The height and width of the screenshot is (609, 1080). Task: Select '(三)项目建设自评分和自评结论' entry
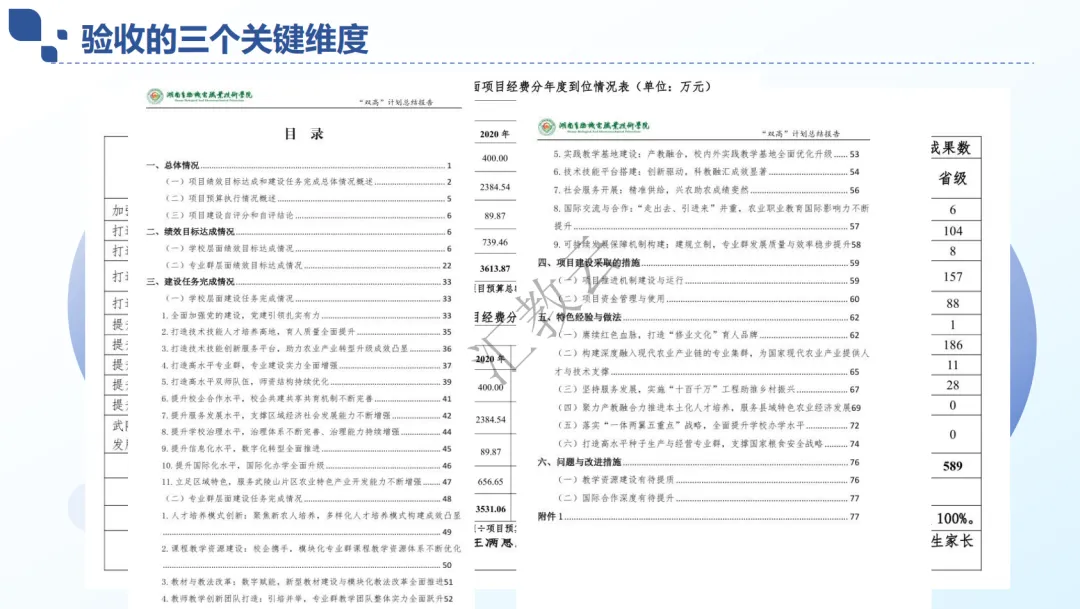tap(308, 215)
